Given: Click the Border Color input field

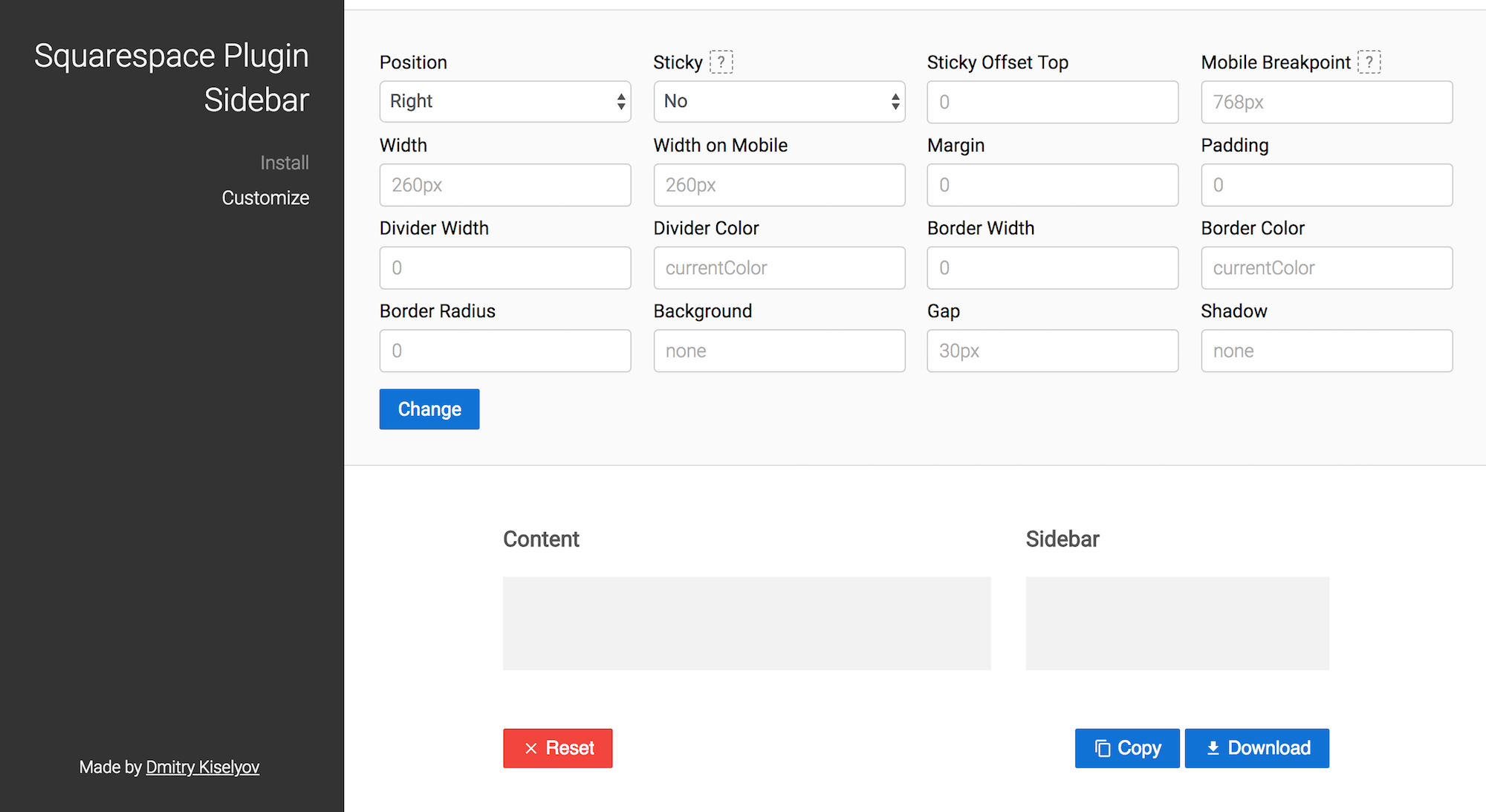Looking at the screenshot, I should click(1327, 268).
